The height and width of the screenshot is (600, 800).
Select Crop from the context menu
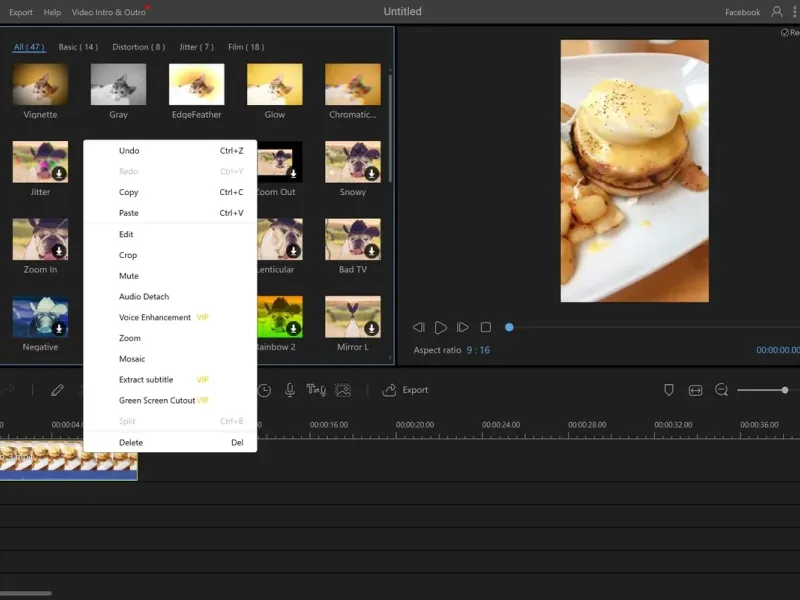point(128,255)
